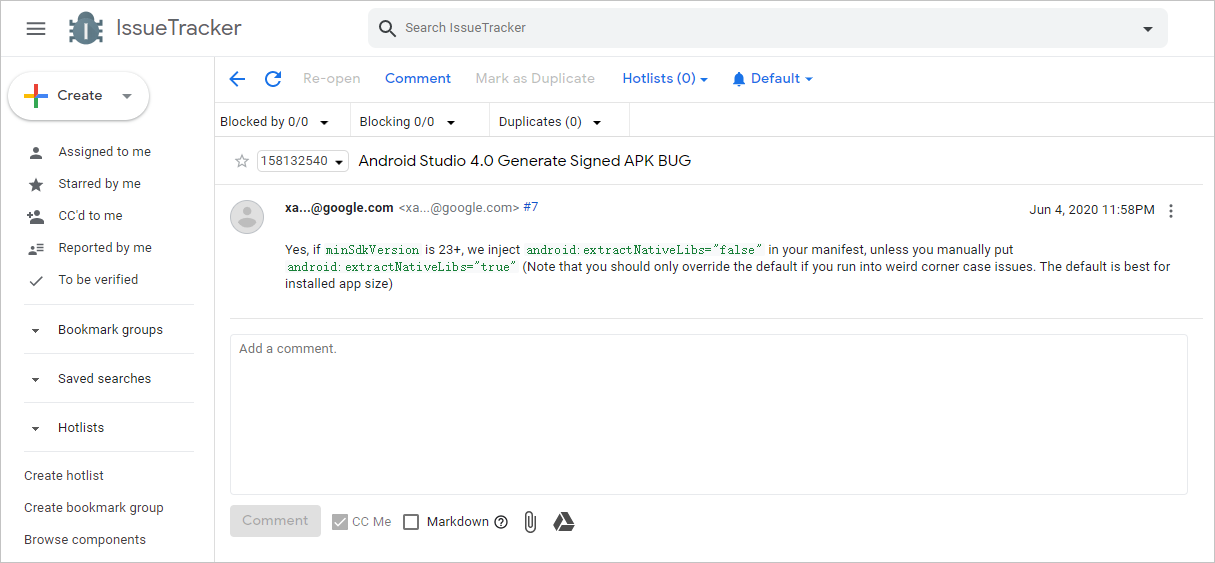
Task: Click inside Add a comment box
Action: coord(709,414)
